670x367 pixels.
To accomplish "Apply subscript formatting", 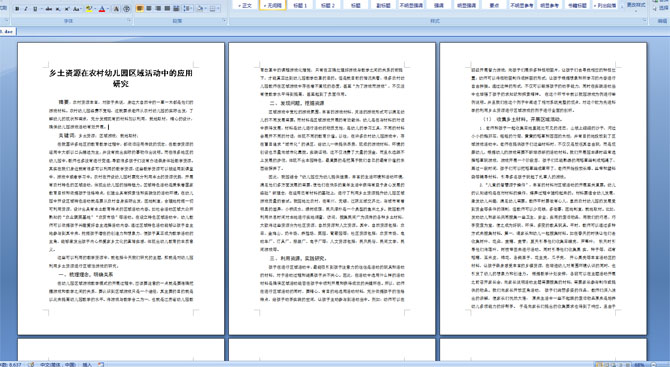I will coord(58,9).
